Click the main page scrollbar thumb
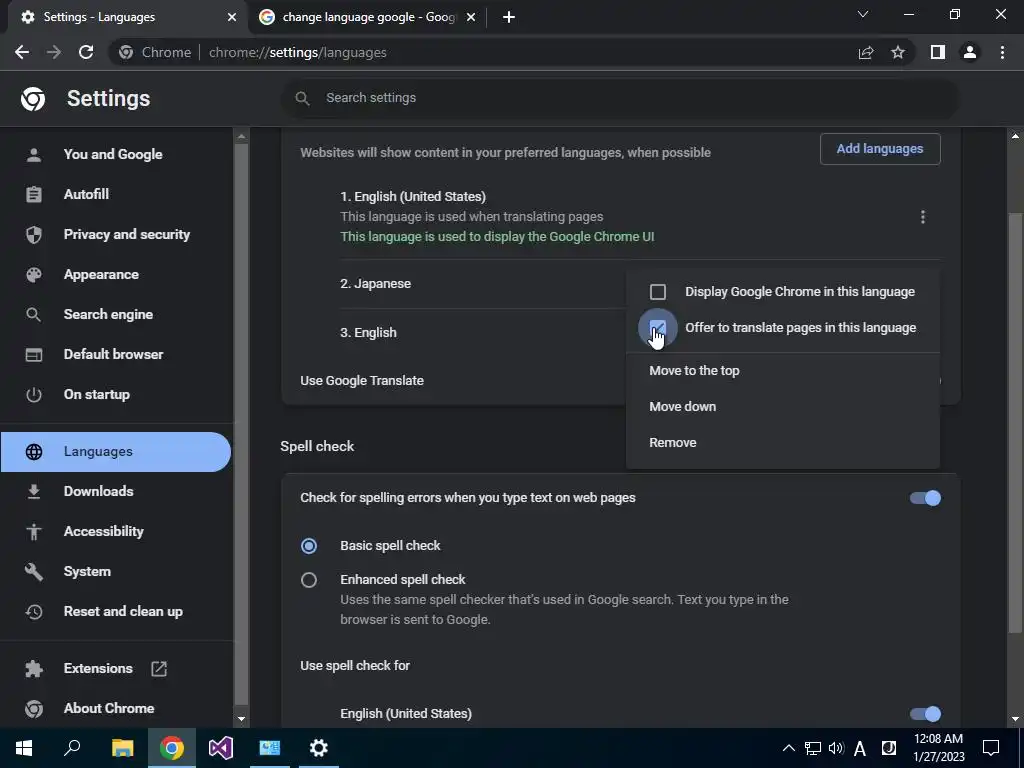The height and width of the screenshot is (768, 1024). coord(1015,423)
